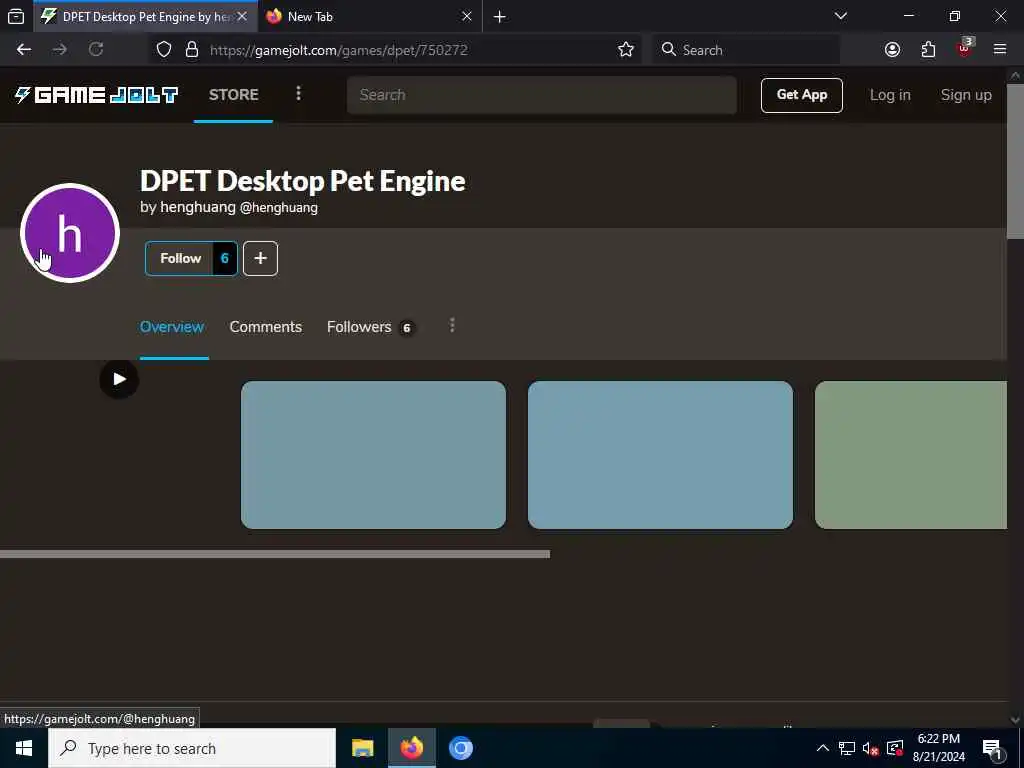Play the game trailer video
Image resolution: width=1024 pixels, height=768 pixels.
pos(119,379)
